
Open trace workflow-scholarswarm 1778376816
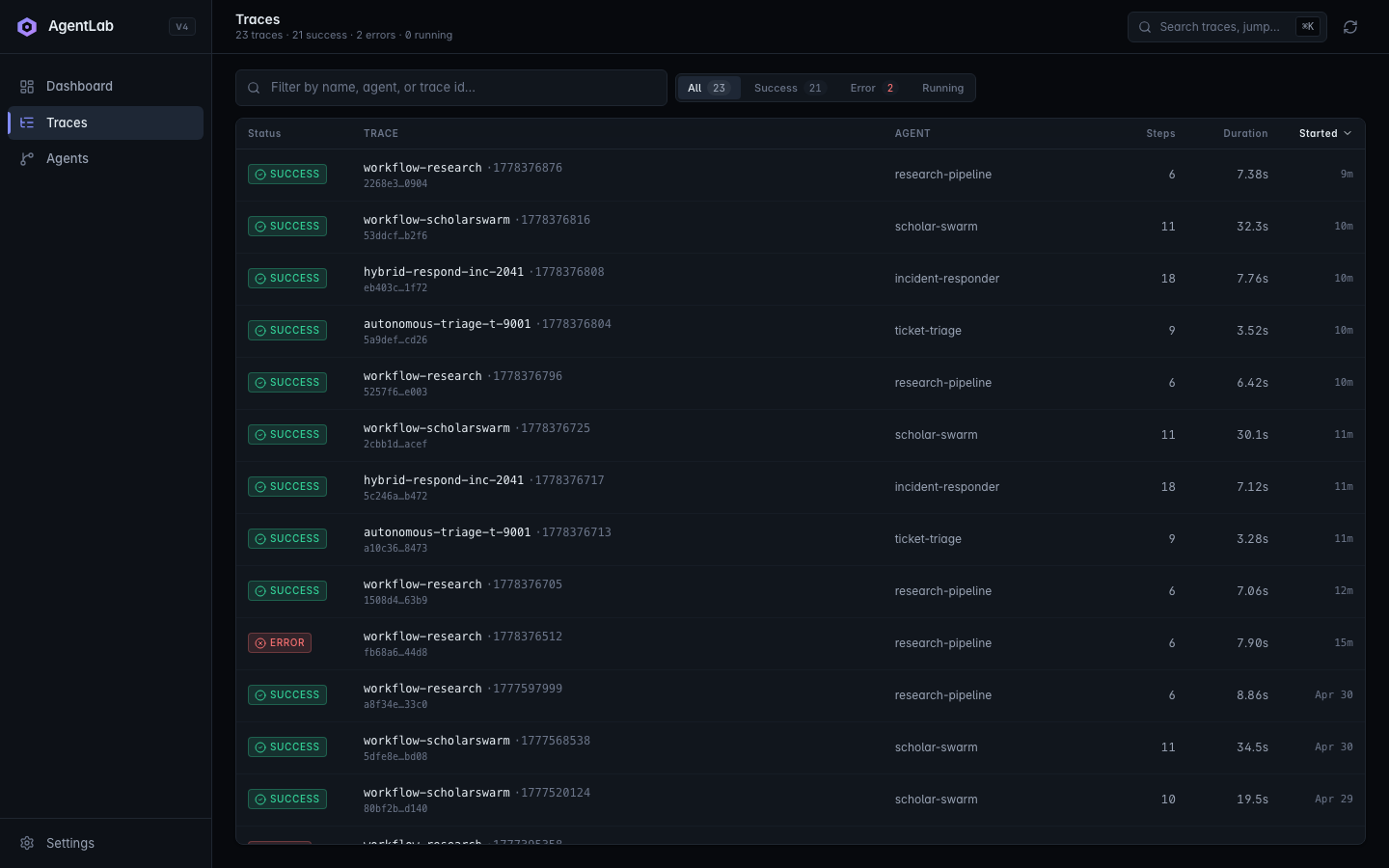[477, 220]
